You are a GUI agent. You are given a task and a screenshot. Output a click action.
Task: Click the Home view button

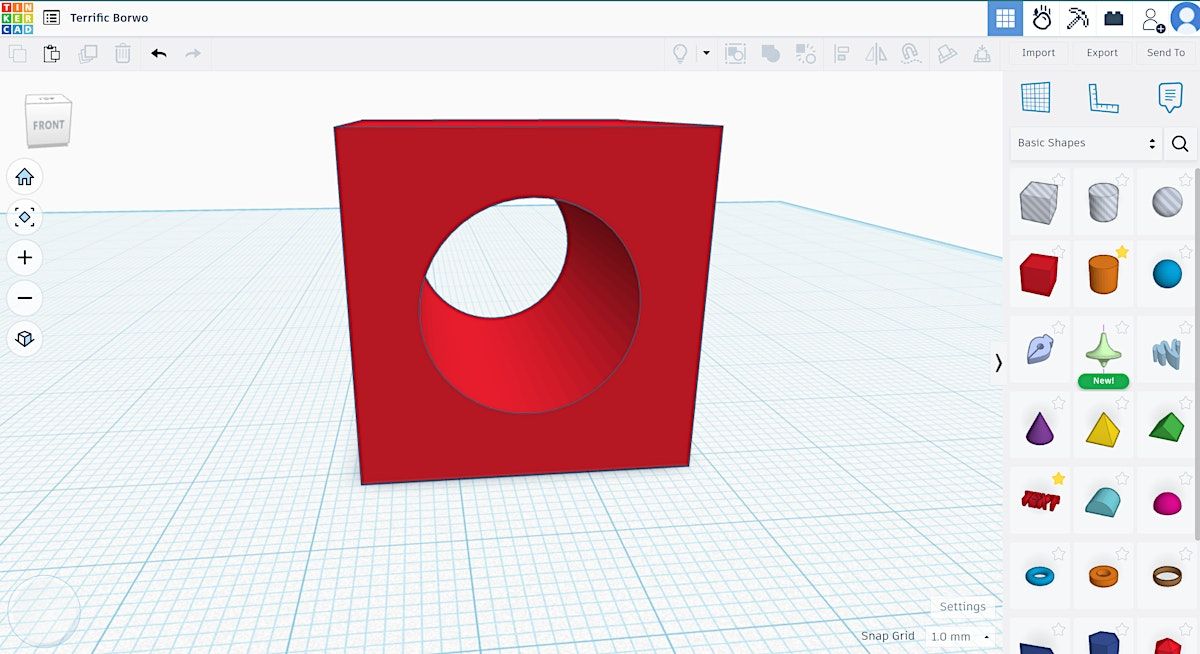25,177
